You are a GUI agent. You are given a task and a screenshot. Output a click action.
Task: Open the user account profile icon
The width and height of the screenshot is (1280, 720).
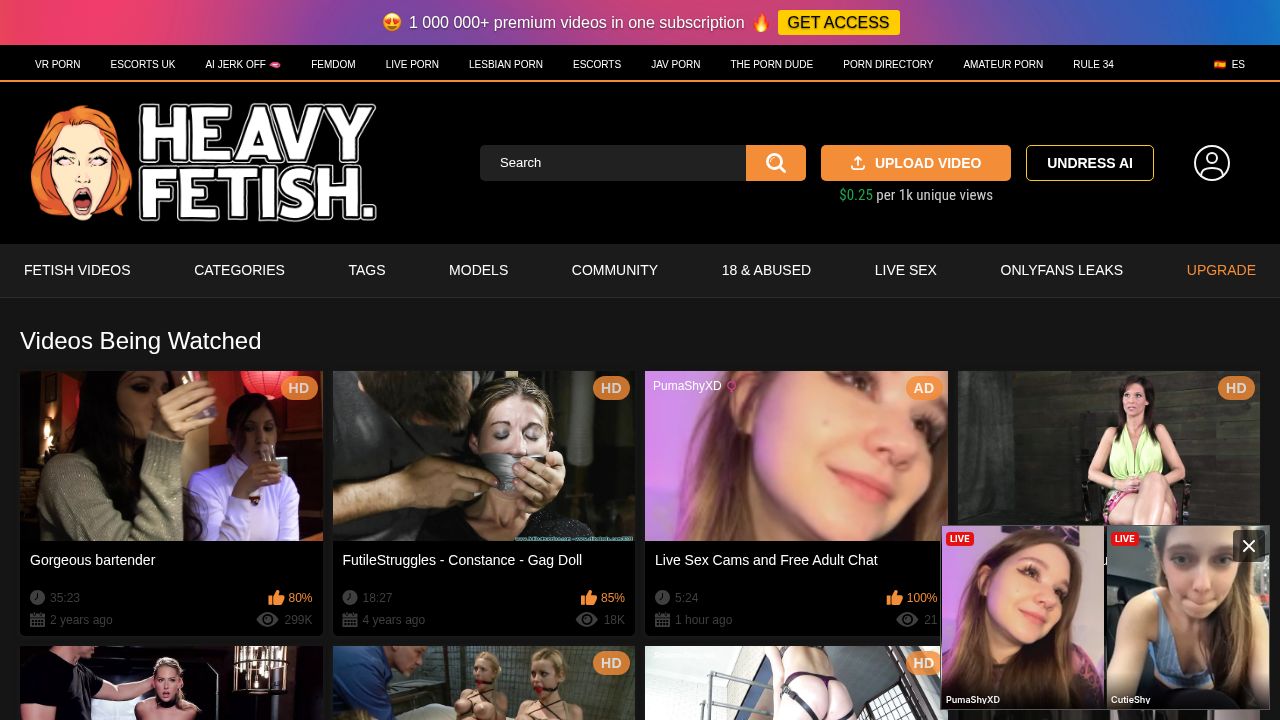1211,163
